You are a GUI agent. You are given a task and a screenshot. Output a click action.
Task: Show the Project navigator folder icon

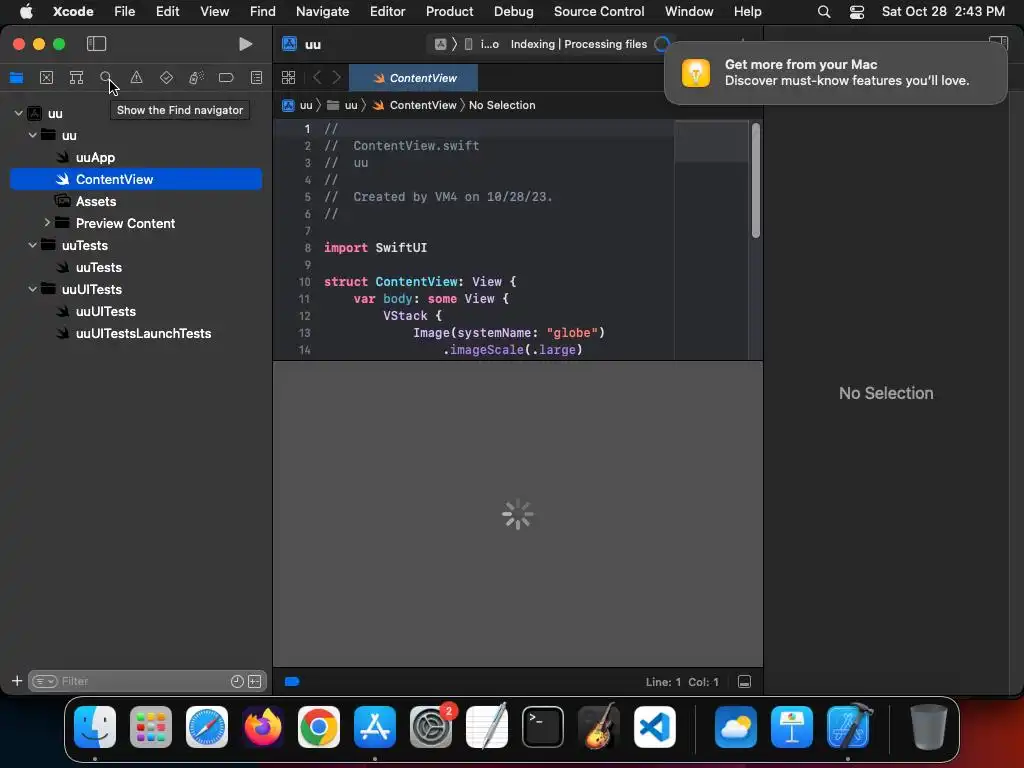[16, 78]
